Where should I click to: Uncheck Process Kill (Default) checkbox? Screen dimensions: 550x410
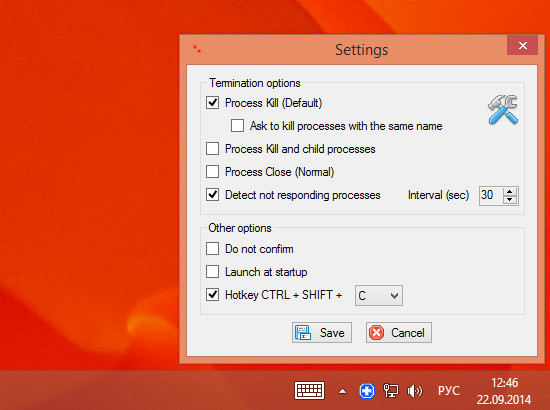coord(213,103)
